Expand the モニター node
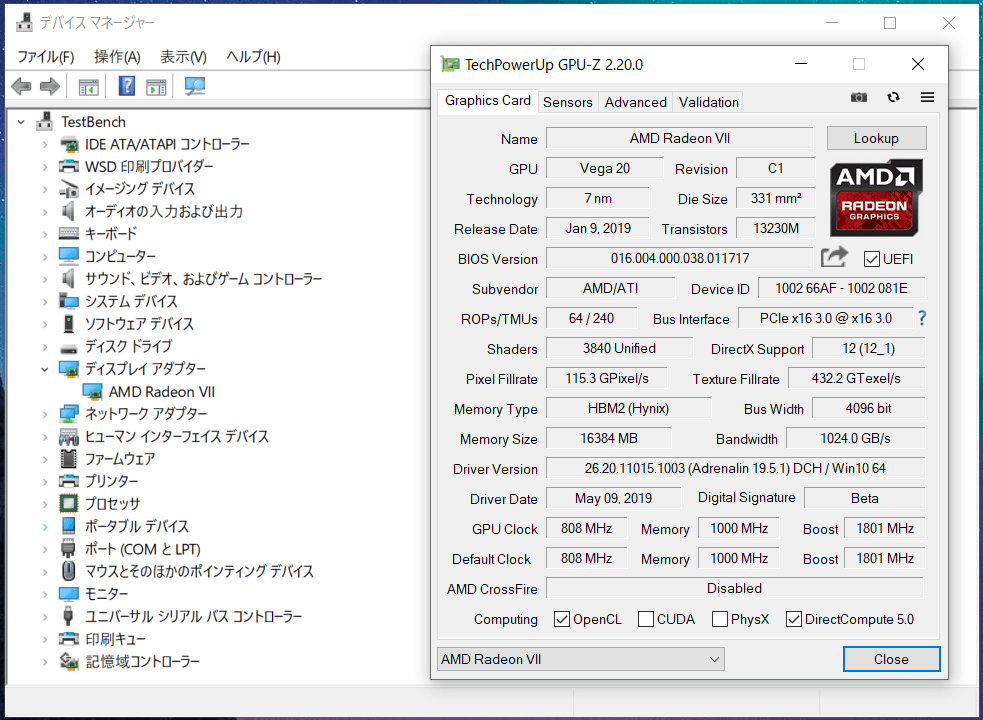 tap(45, 593)
